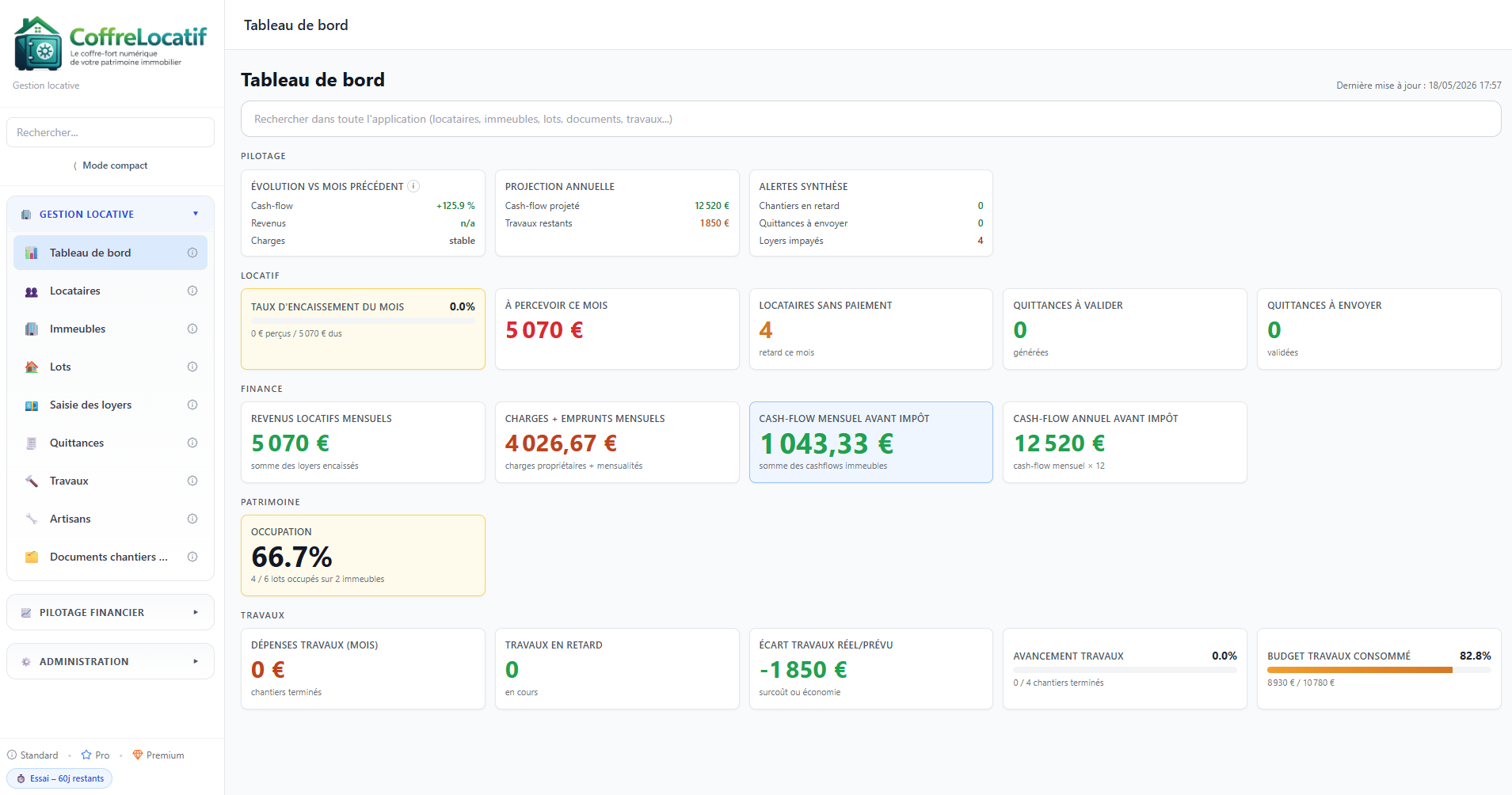
Task: Open Tableau de bord menu item
Action: 110,253
